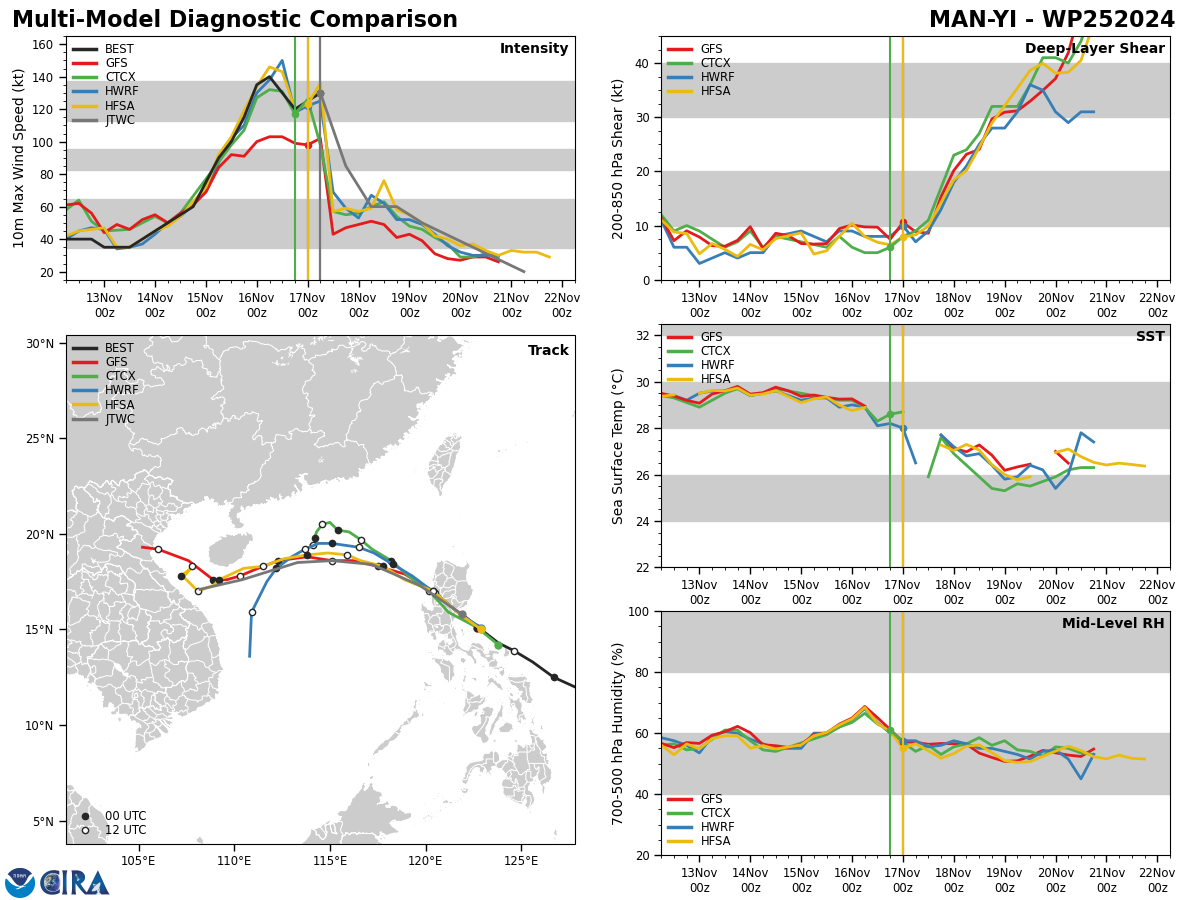Click the 700-500 hPa Humidity axis label

618,733
